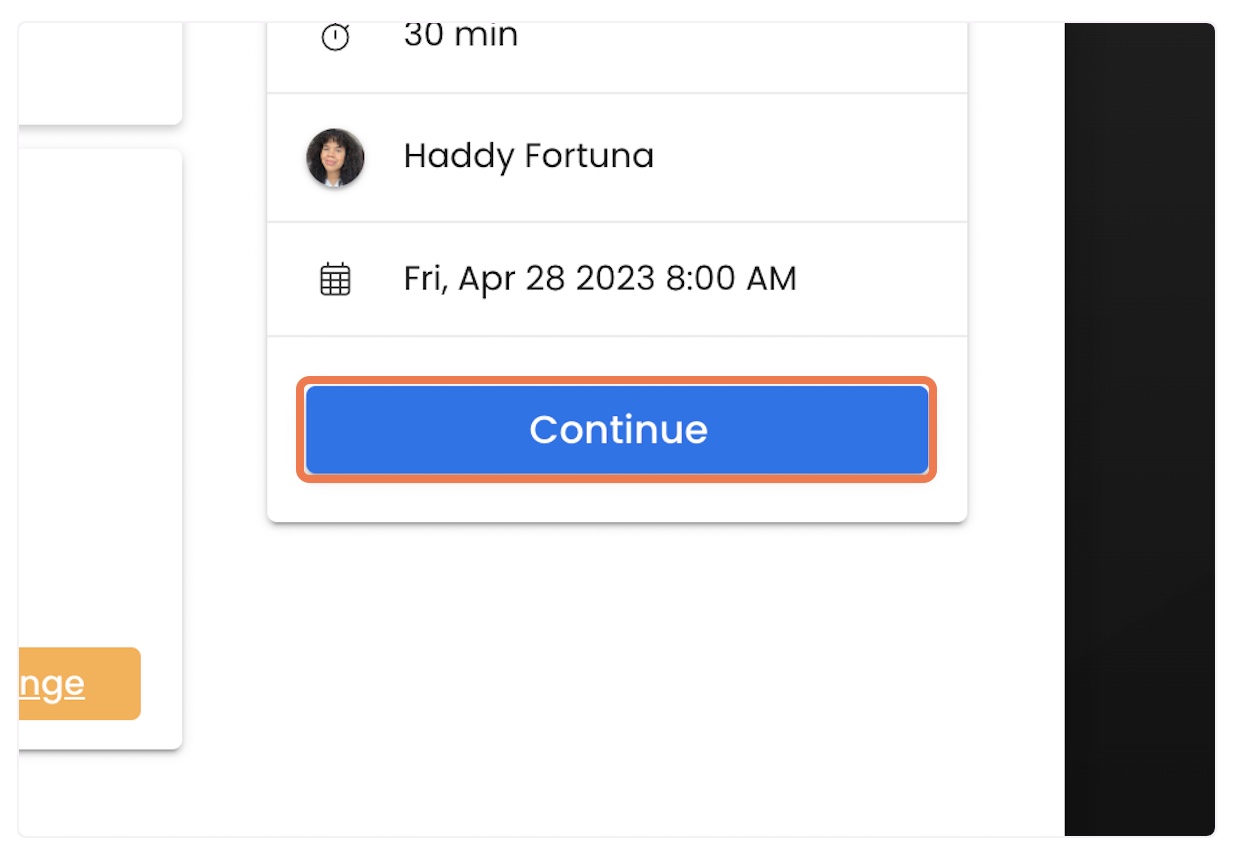Click Apr 28 in the appointment date
Screen dimensions: 1236x846
(x=512, y=278)
